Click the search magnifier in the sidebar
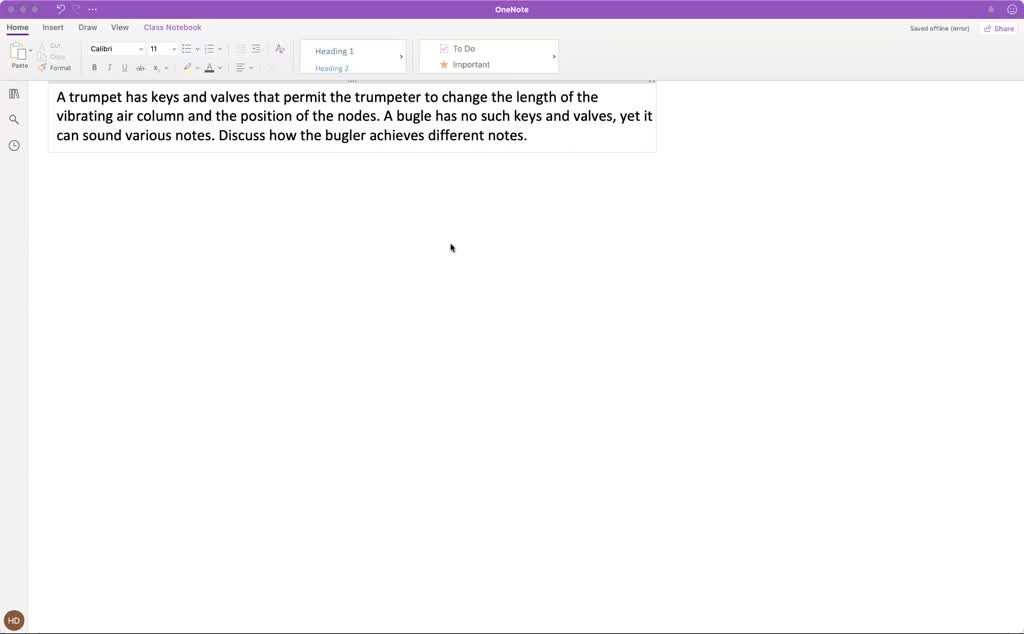This screenshot has width=1024, height=634. 14,120
